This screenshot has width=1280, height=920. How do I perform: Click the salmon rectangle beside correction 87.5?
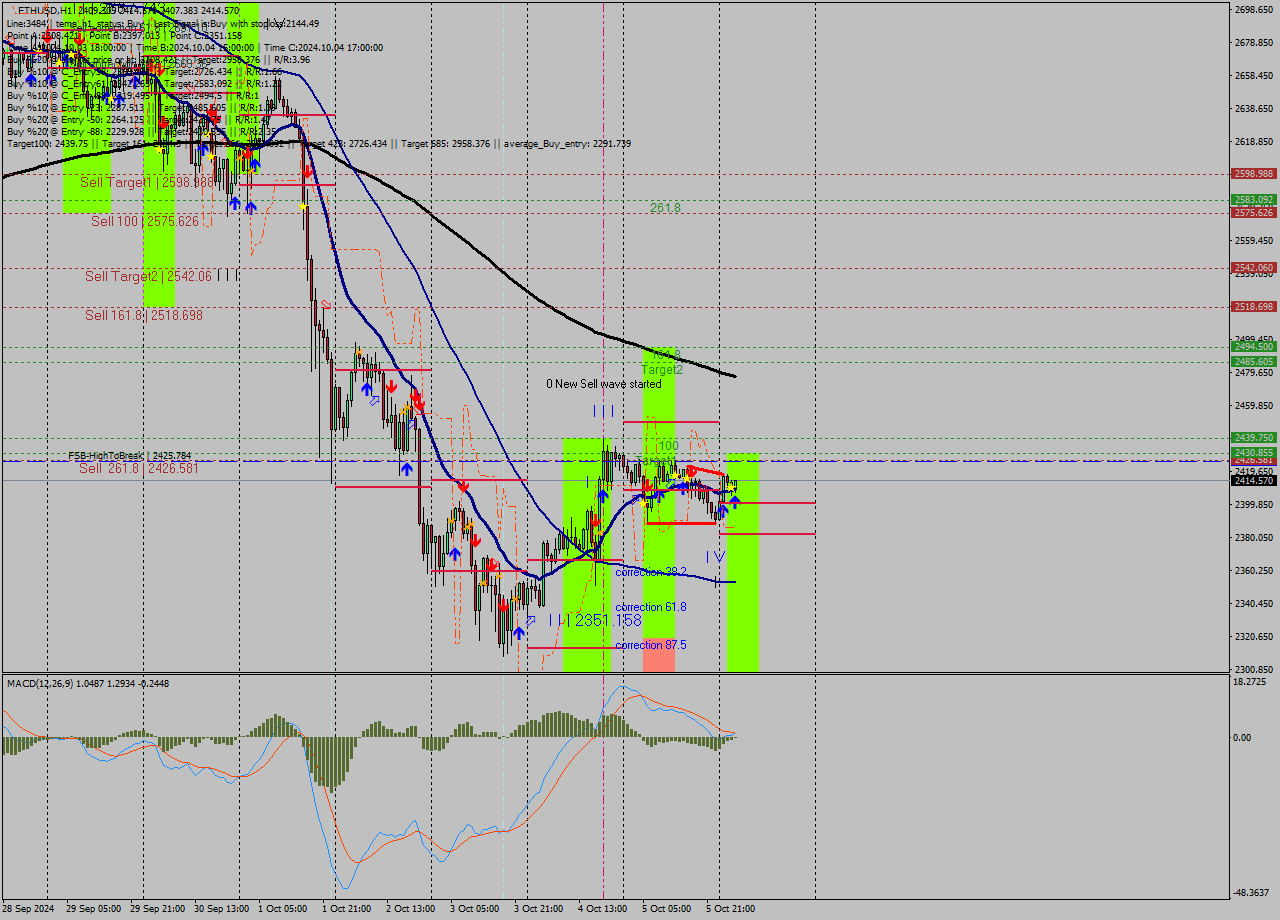tap(659, 653)
